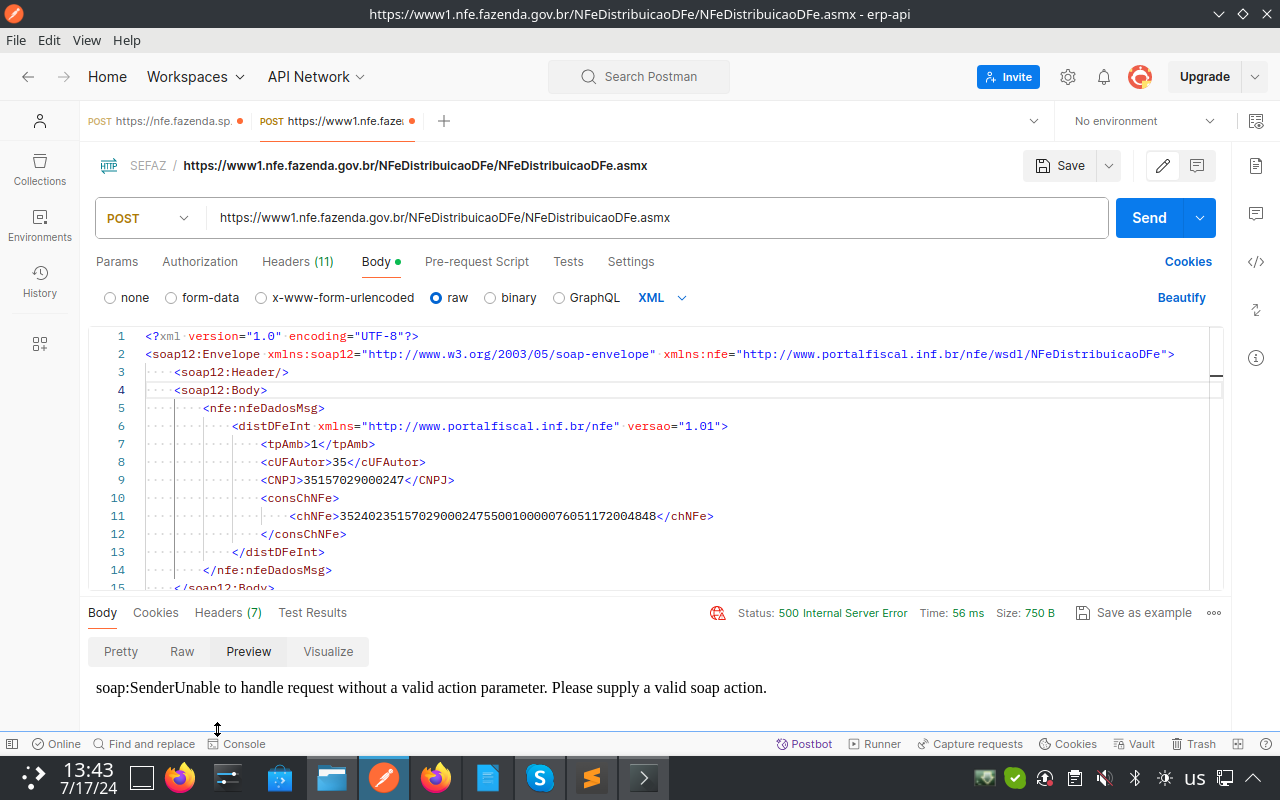
Task: Expand the Send options arrow
Action: (1200, 218)
